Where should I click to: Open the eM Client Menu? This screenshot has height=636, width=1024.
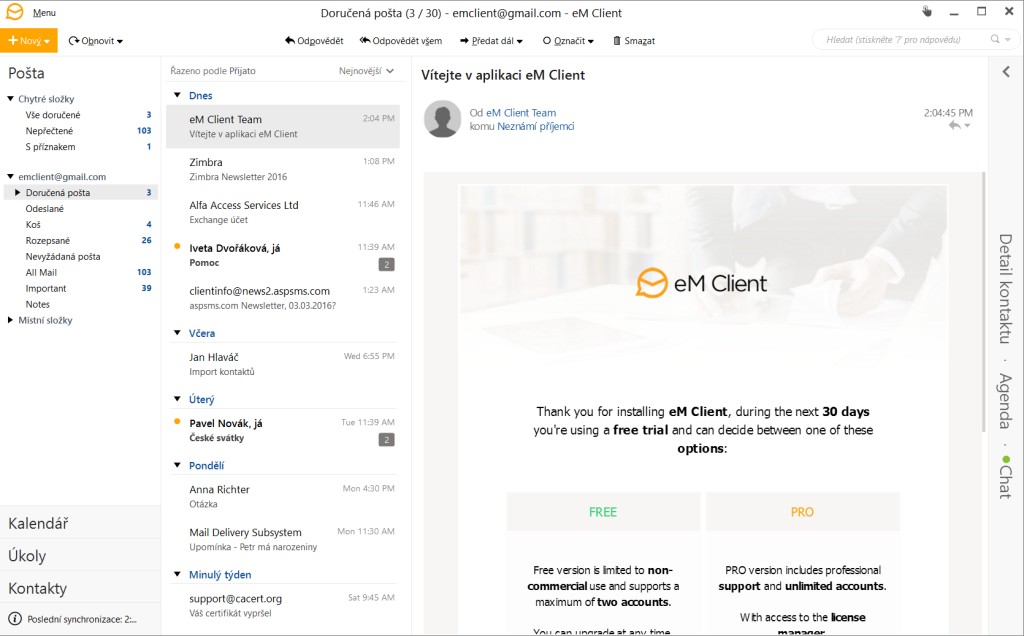(x=44, y=12)
